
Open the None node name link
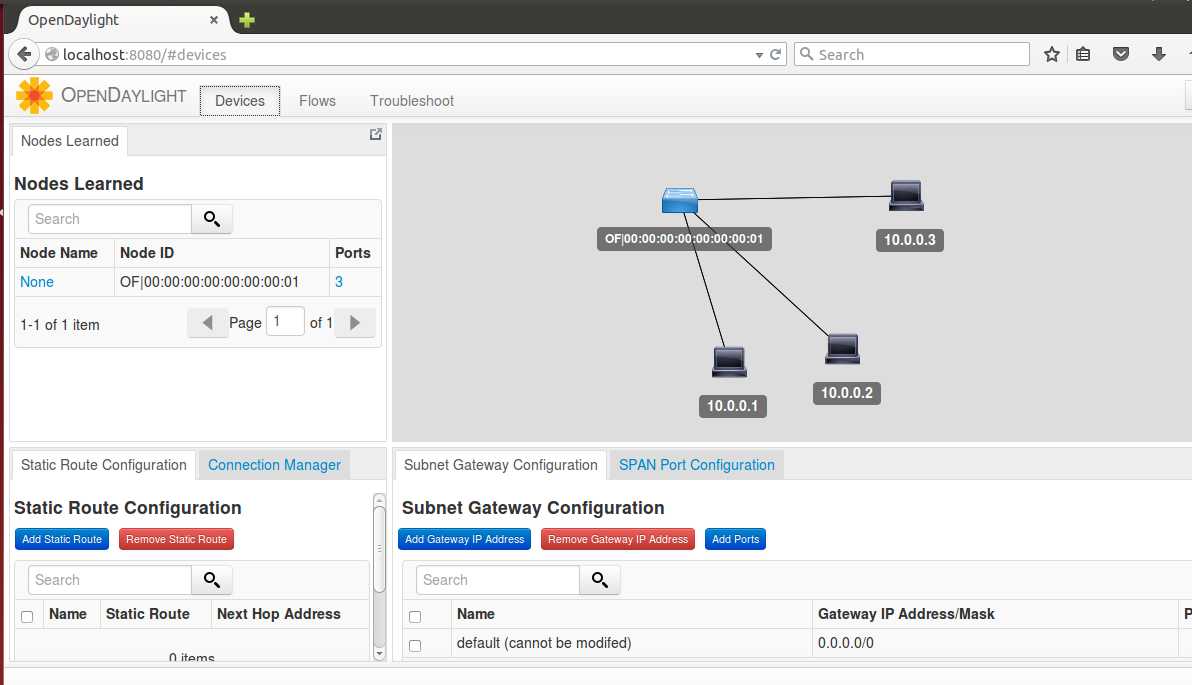click(x=36, y=282)
